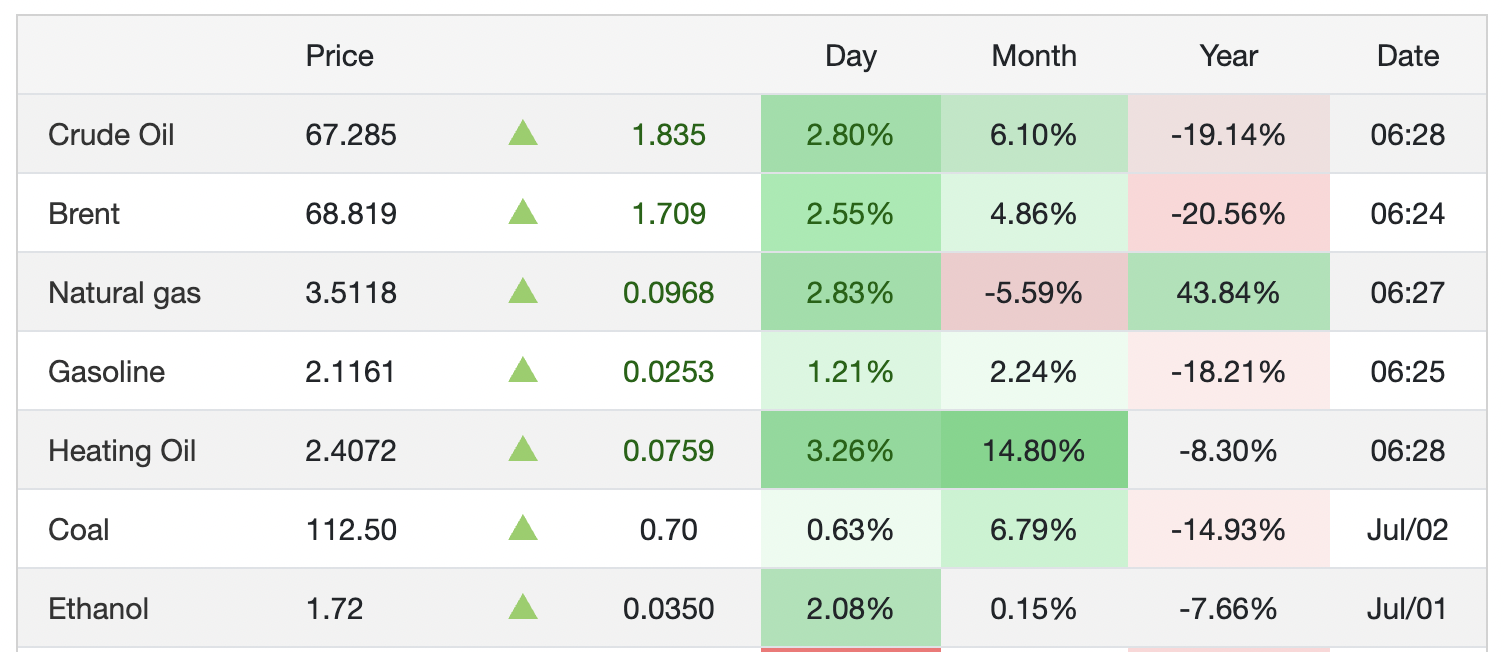Click the Jul/02 date in Coal row

coord(1408,530)
